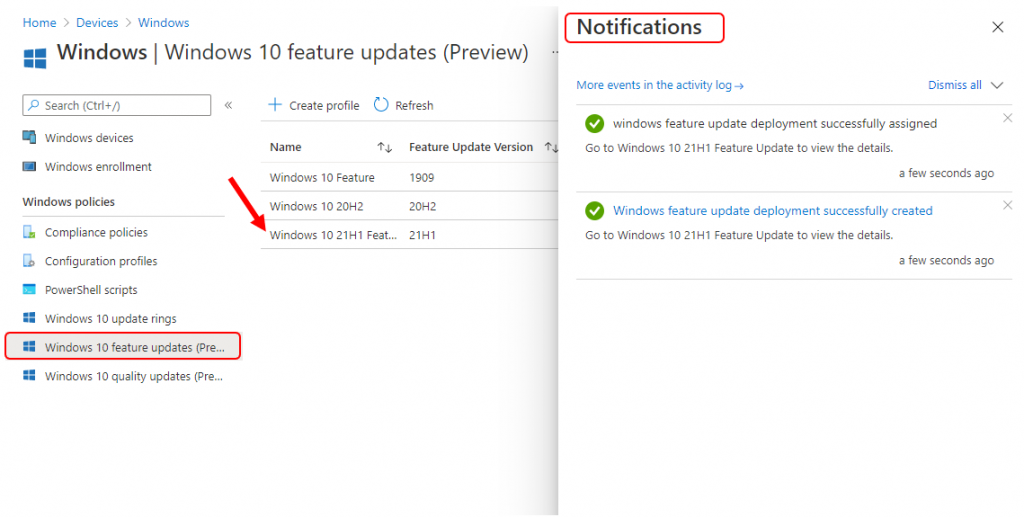The image size is (1024, 517).
Task: Click the Refresh button label
Action: tap(414, 105)
